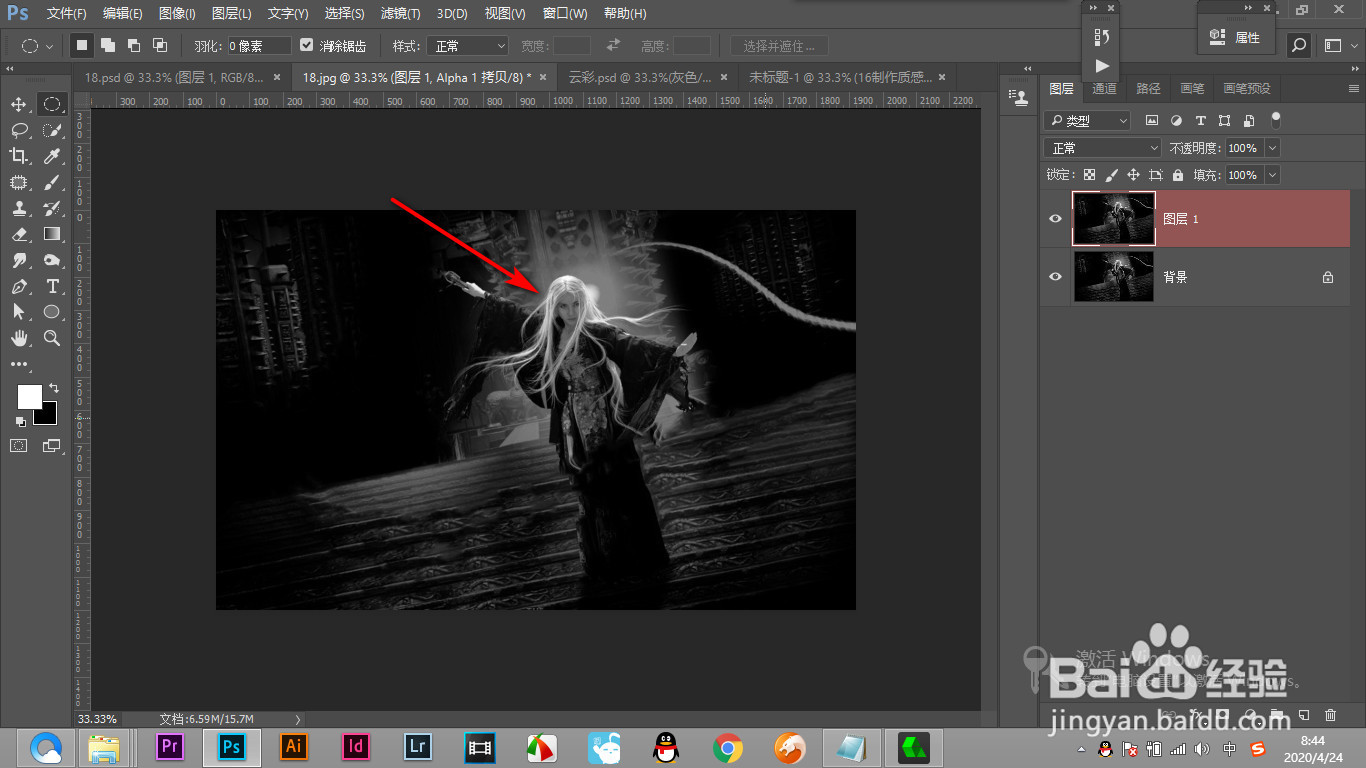Open the Edit Toolbar three-dots menu
This screenshot has width=1366, height=768.
19,364
